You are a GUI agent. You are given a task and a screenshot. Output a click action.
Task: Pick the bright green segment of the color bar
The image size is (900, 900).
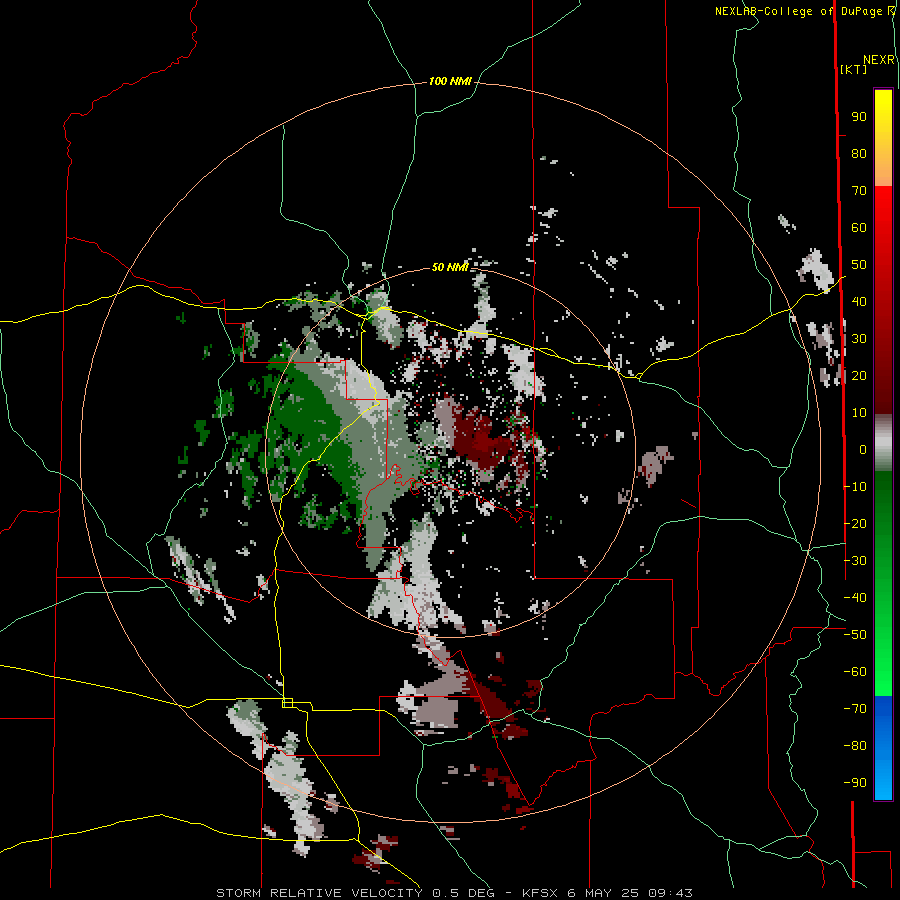(x=883, y=660)
